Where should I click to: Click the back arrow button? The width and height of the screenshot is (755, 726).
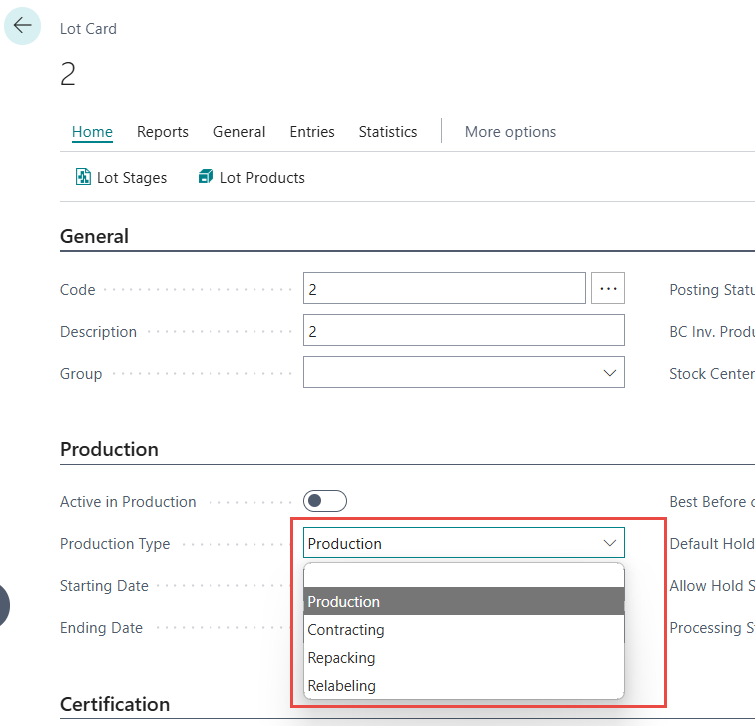(x=22, y=26)
